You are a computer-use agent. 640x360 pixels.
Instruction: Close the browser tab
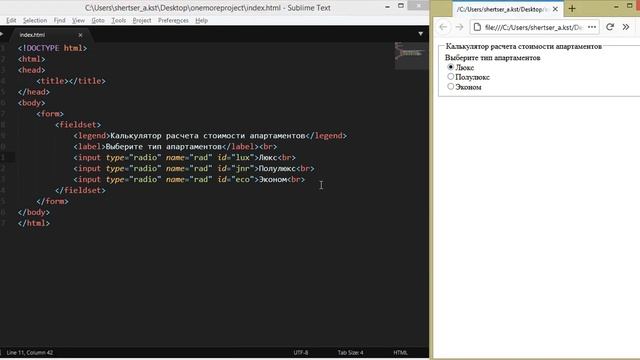[555, 9]
